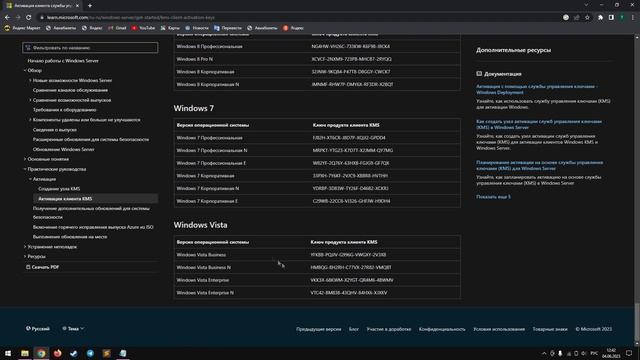Show hidden system tray icons
Screen dimensions: 640x360
pyautogui.click(x=544, y=353)
